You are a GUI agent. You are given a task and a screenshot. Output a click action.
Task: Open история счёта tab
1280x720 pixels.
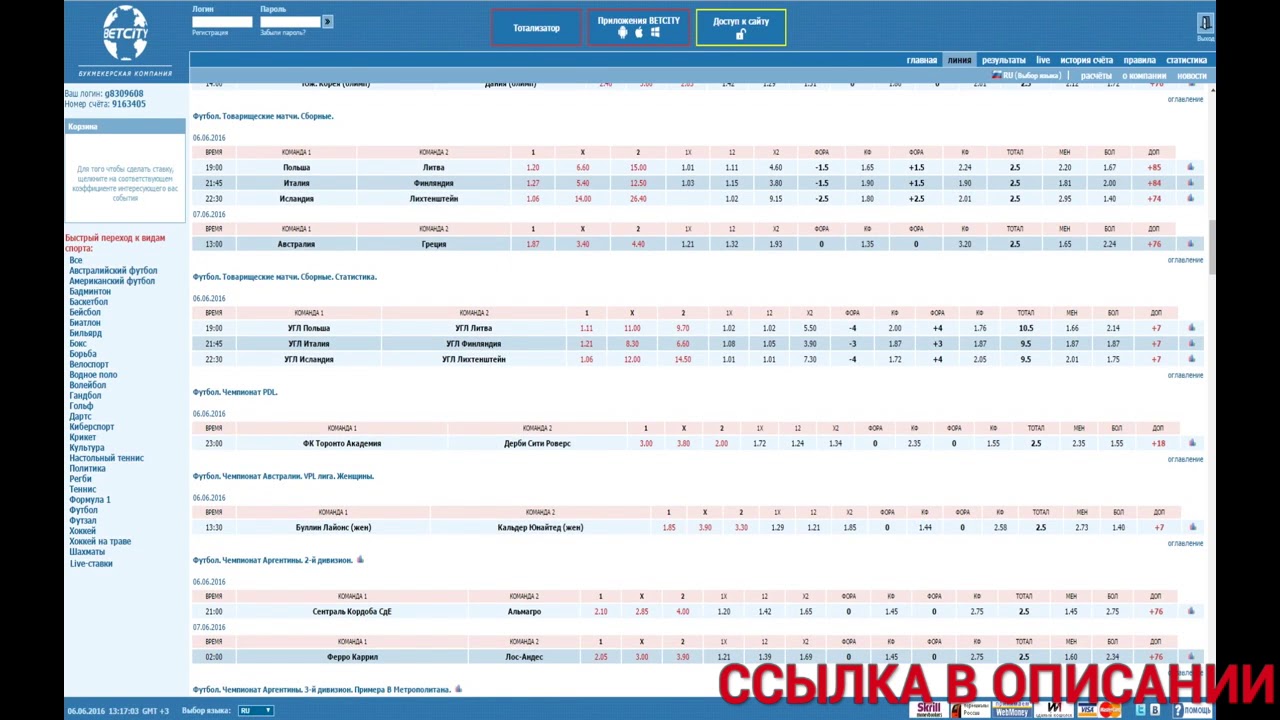tap(1086, 60)
